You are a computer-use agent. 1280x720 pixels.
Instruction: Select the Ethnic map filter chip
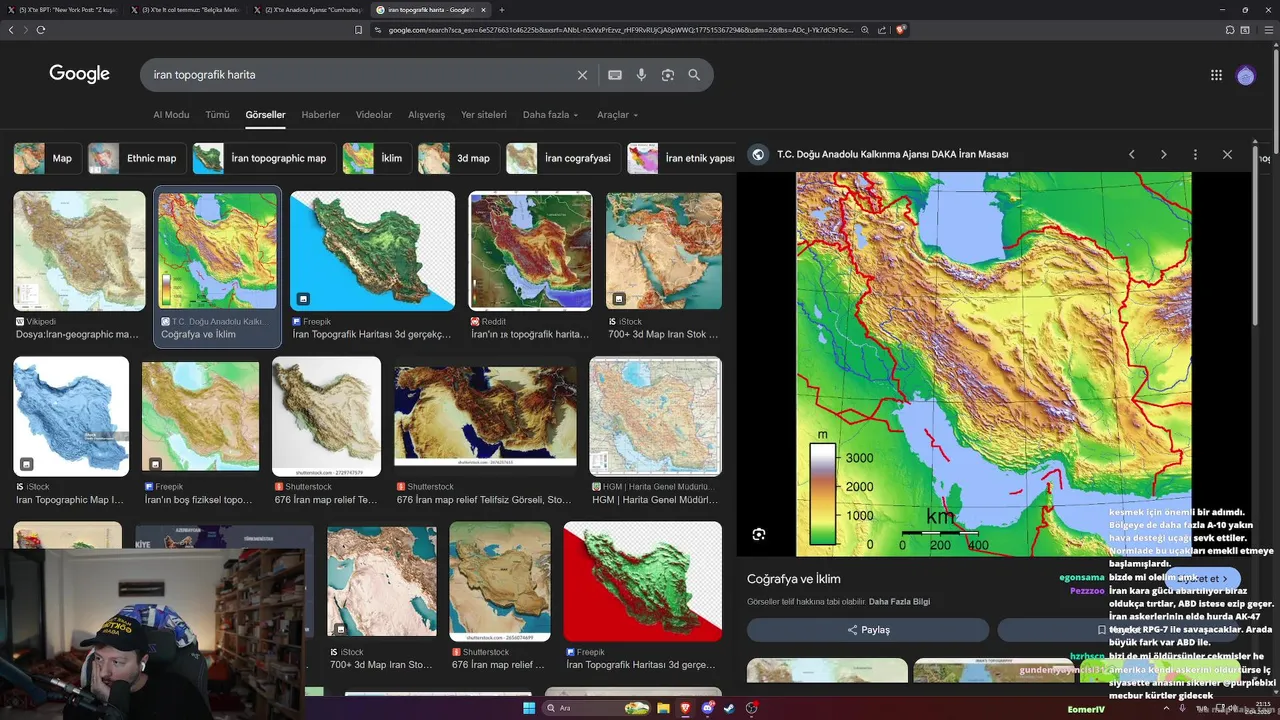(137, 158)
